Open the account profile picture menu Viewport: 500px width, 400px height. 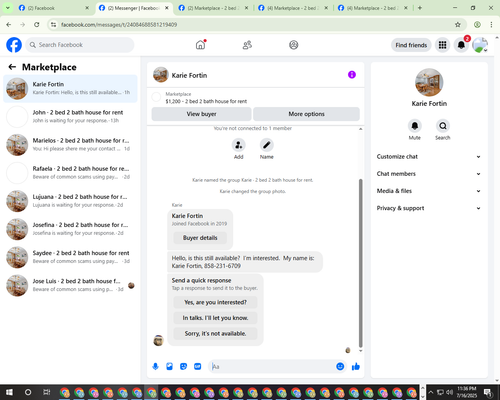[480, 45]
